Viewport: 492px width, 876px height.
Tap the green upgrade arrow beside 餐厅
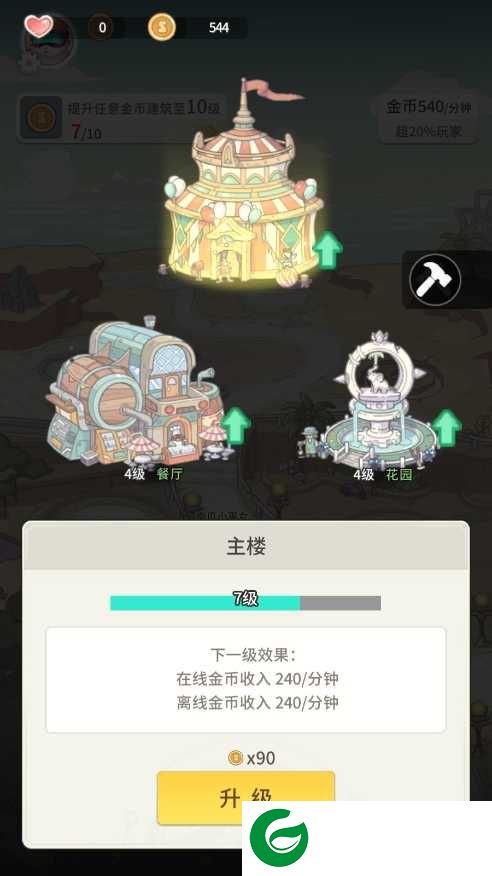236,426
